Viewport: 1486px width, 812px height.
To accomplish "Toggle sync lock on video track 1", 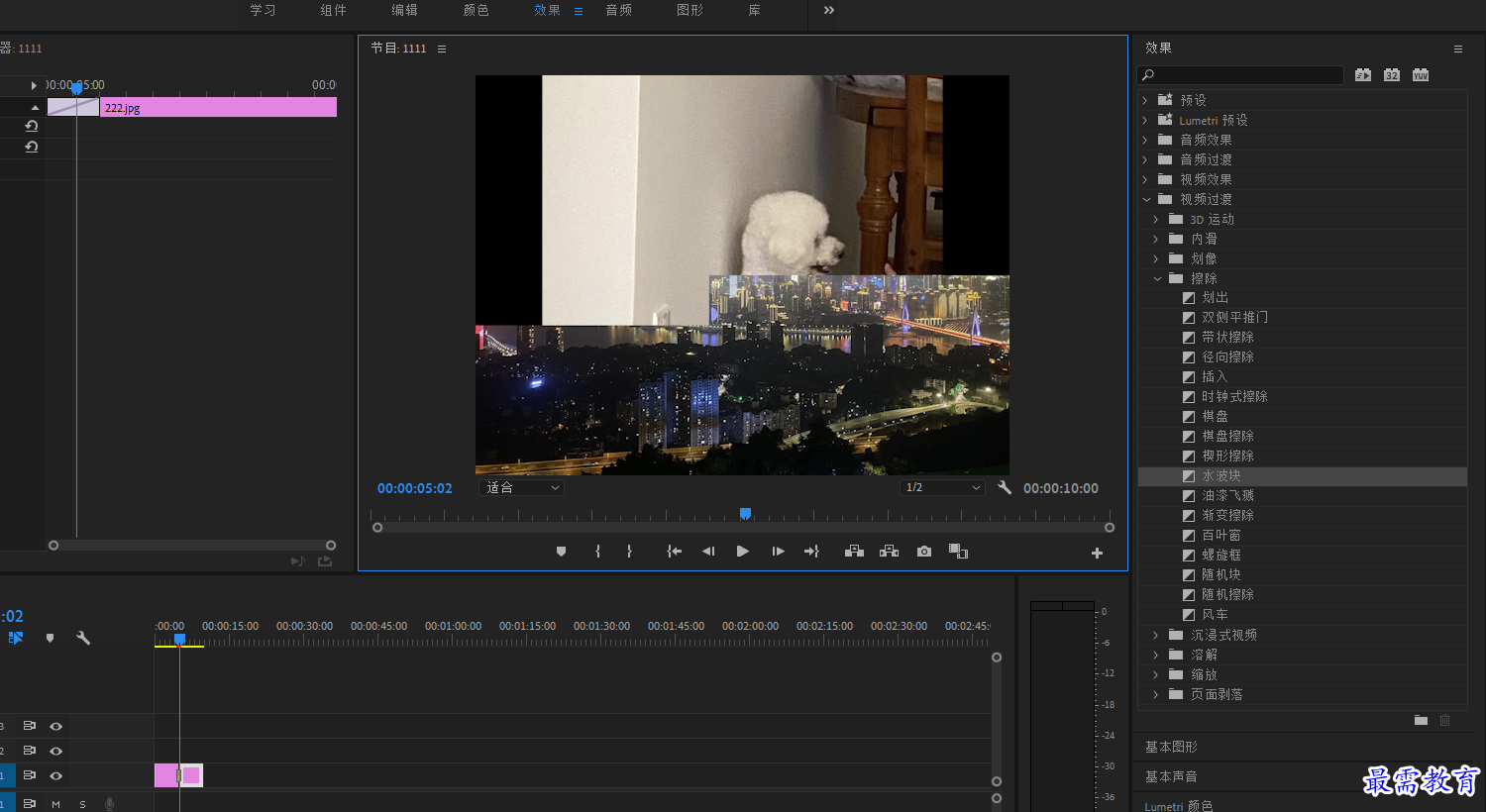I will pos(30,775).
